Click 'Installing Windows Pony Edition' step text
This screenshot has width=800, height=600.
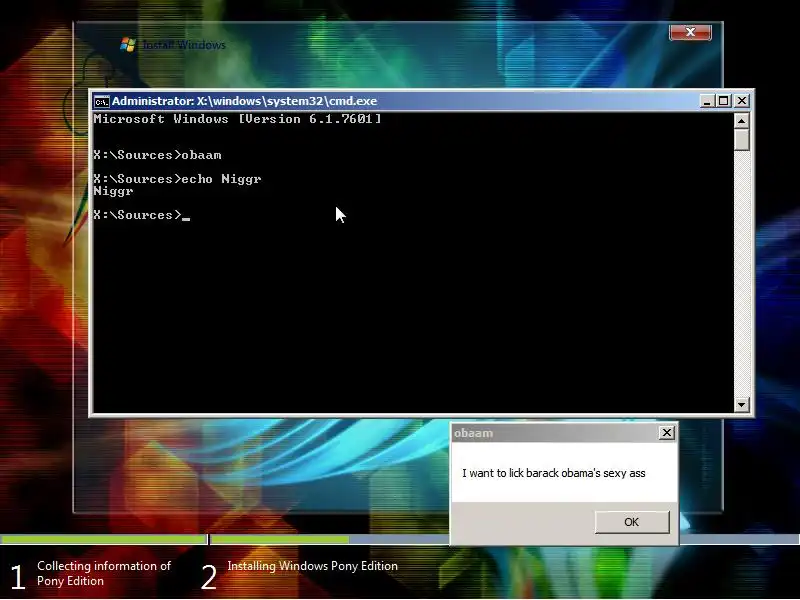(x=312, y=566)
